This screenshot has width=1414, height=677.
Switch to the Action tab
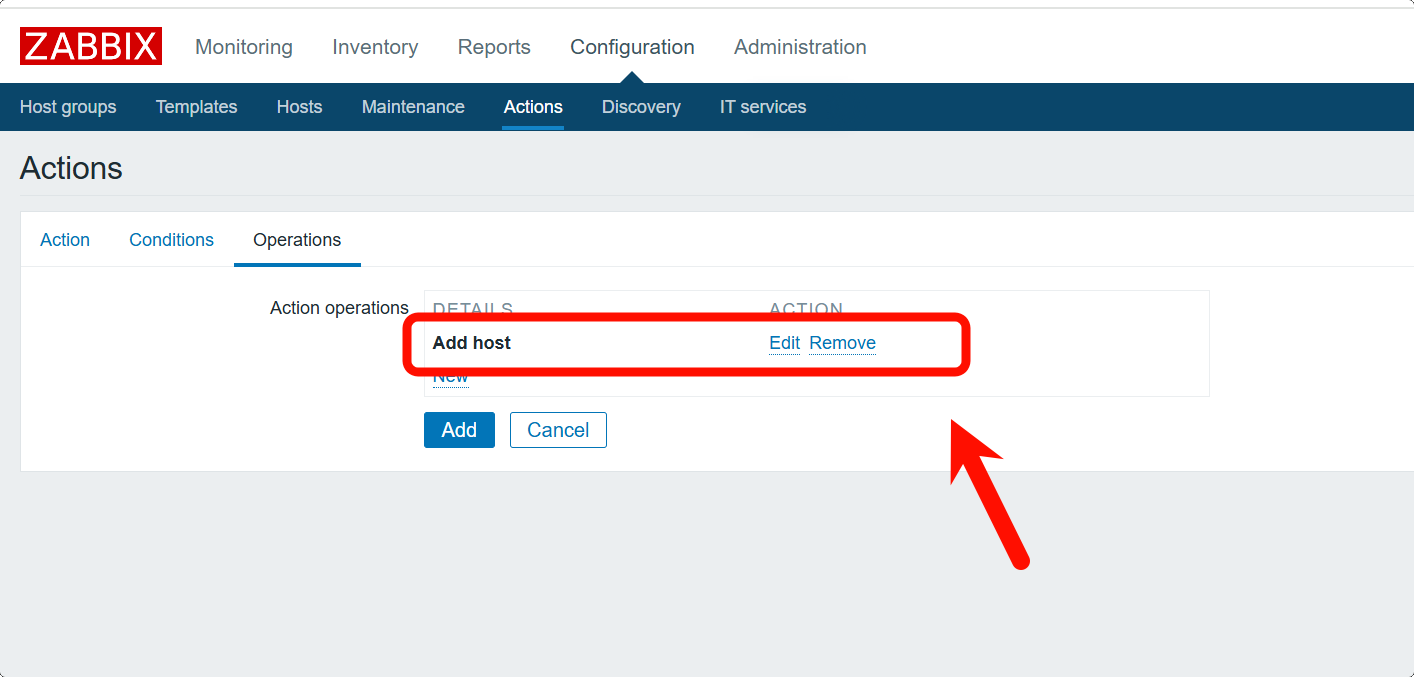65,240
